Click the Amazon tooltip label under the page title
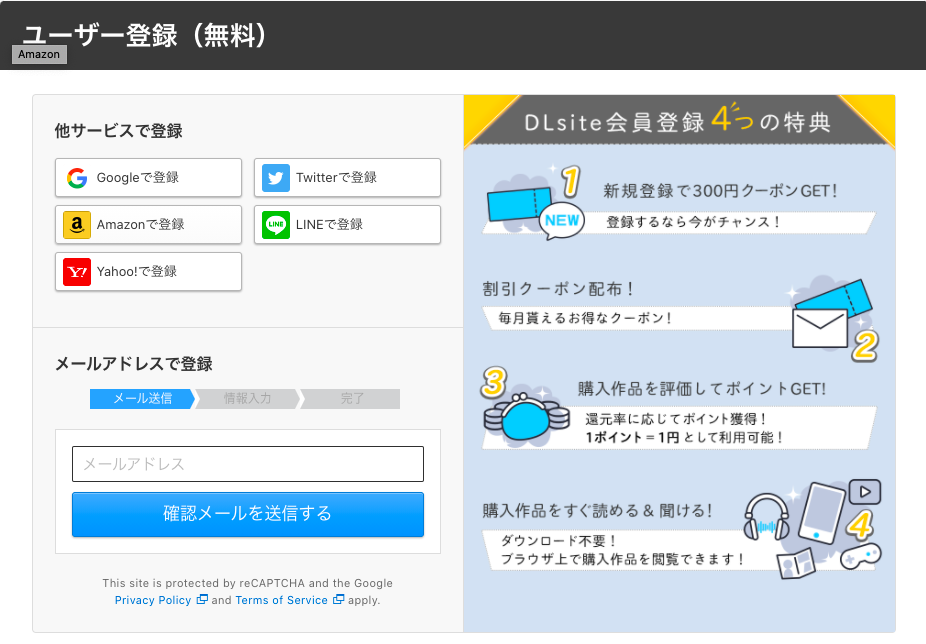This screenshot has height=644, width=926. tap(39, 54)
